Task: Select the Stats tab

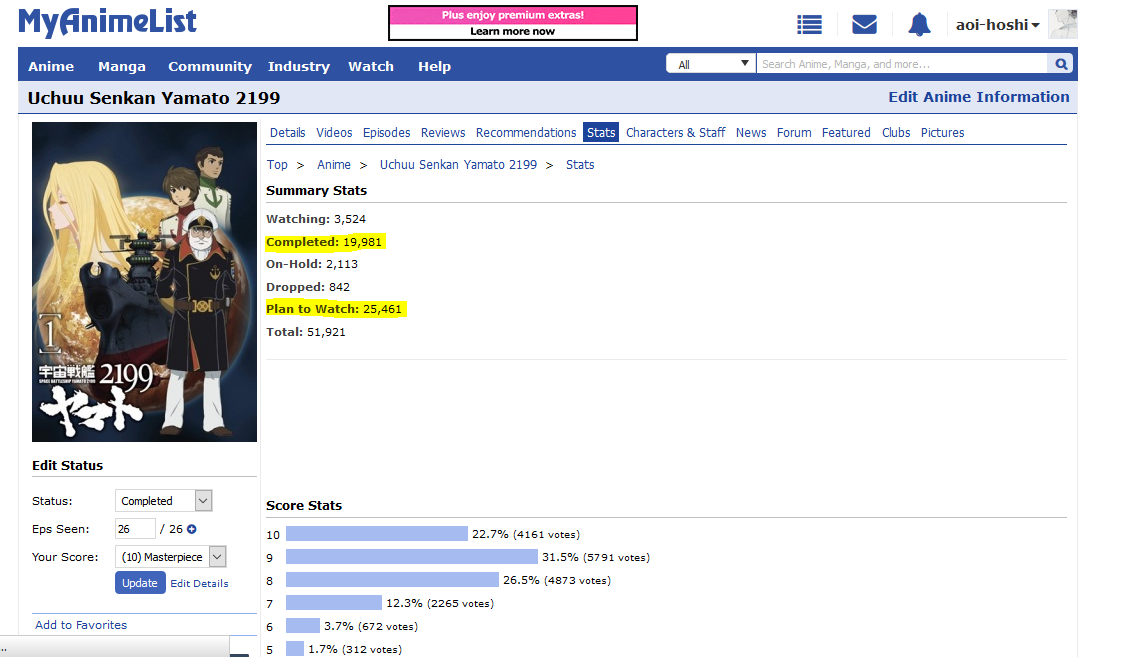Action: [601, 132]
